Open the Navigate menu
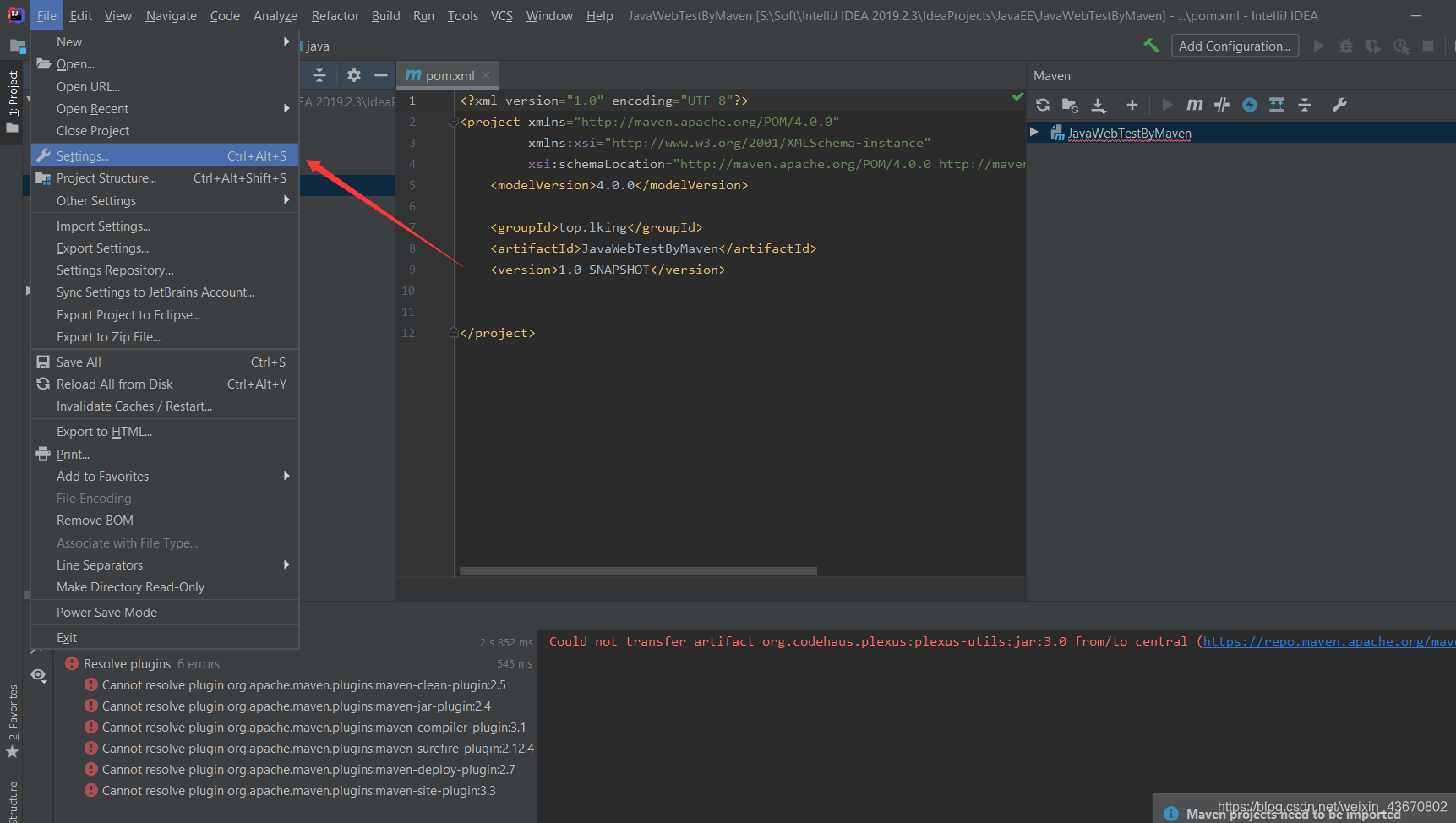 pos(171,15)
